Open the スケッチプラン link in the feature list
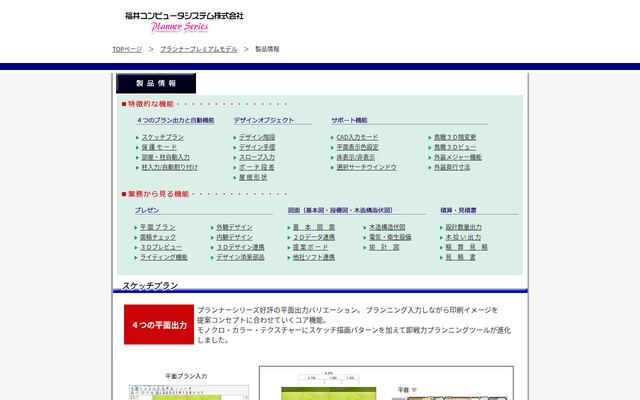Screen dimensions: 640x400 tap(162, 138)
